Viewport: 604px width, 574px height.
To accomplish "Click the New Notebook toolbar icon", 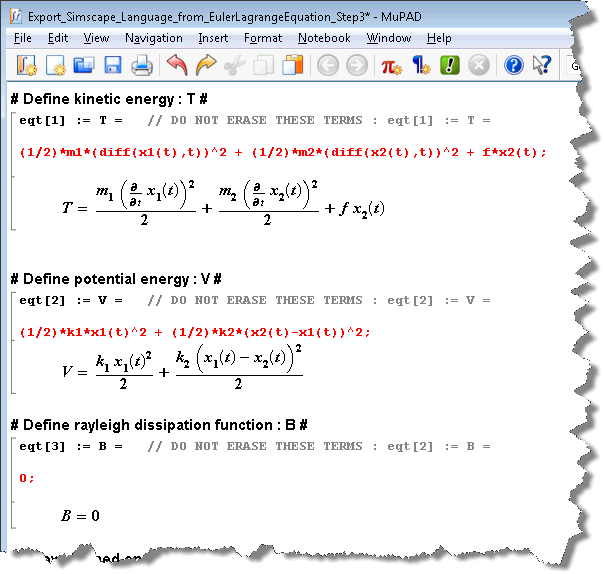I will [x=27, y=66].
